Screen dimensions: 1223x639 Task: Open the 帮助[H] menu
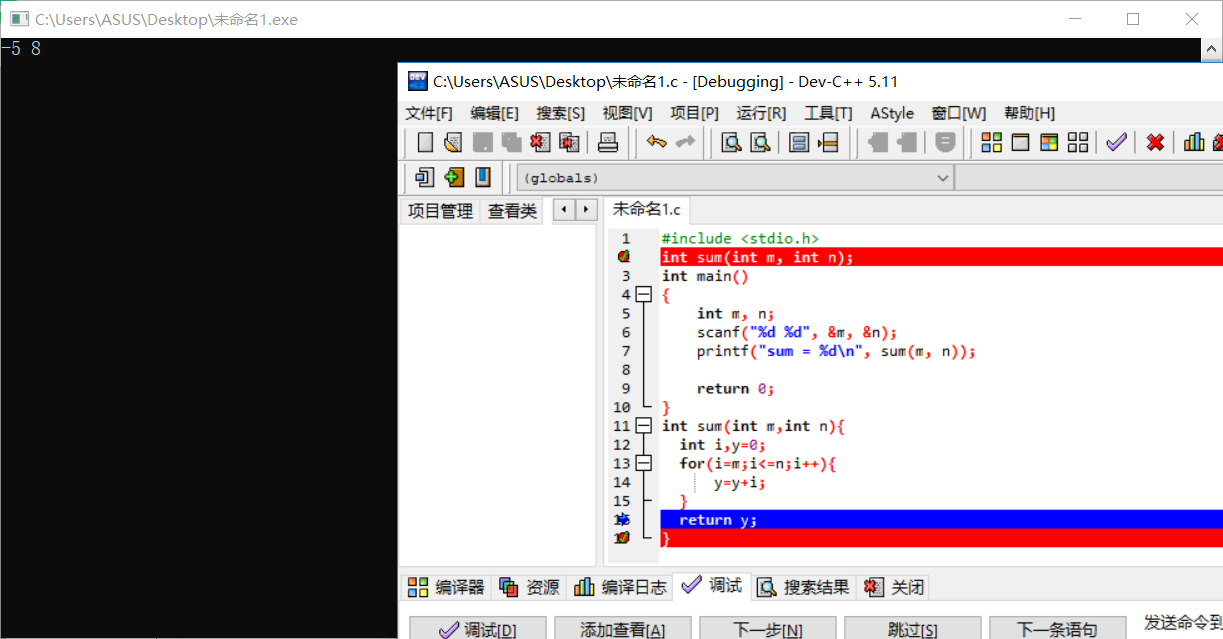(1030, 113)
